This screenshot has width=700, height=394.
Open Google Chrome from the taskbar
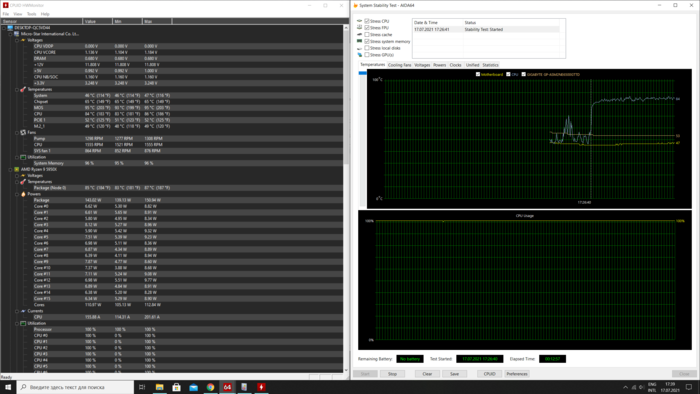click(210, 387)
